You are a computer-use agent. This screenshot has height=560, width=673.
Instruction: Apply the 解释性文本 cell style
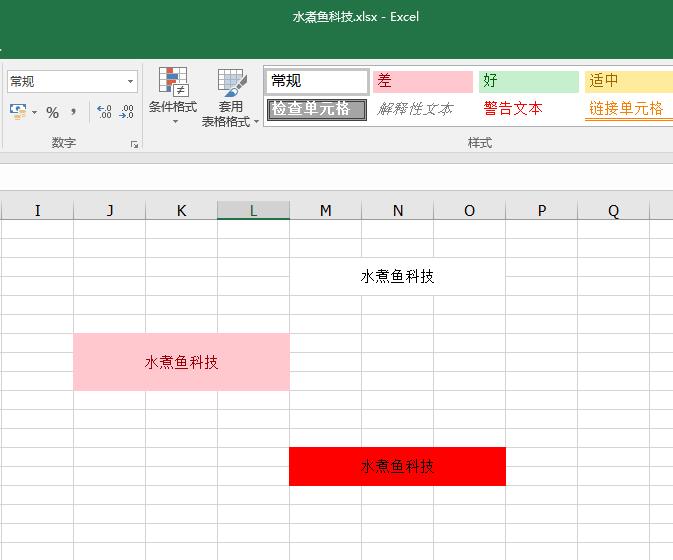pos(422,109)
